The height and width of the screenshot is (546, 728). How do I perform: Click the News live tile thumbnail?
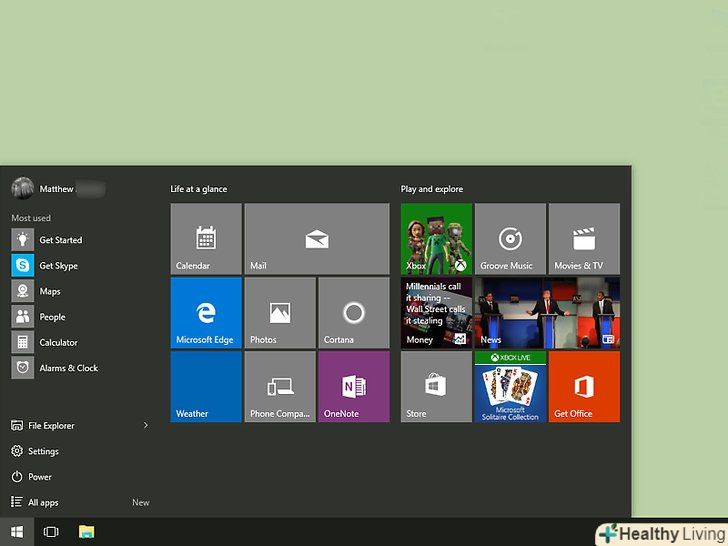click(x=547, y=313)
